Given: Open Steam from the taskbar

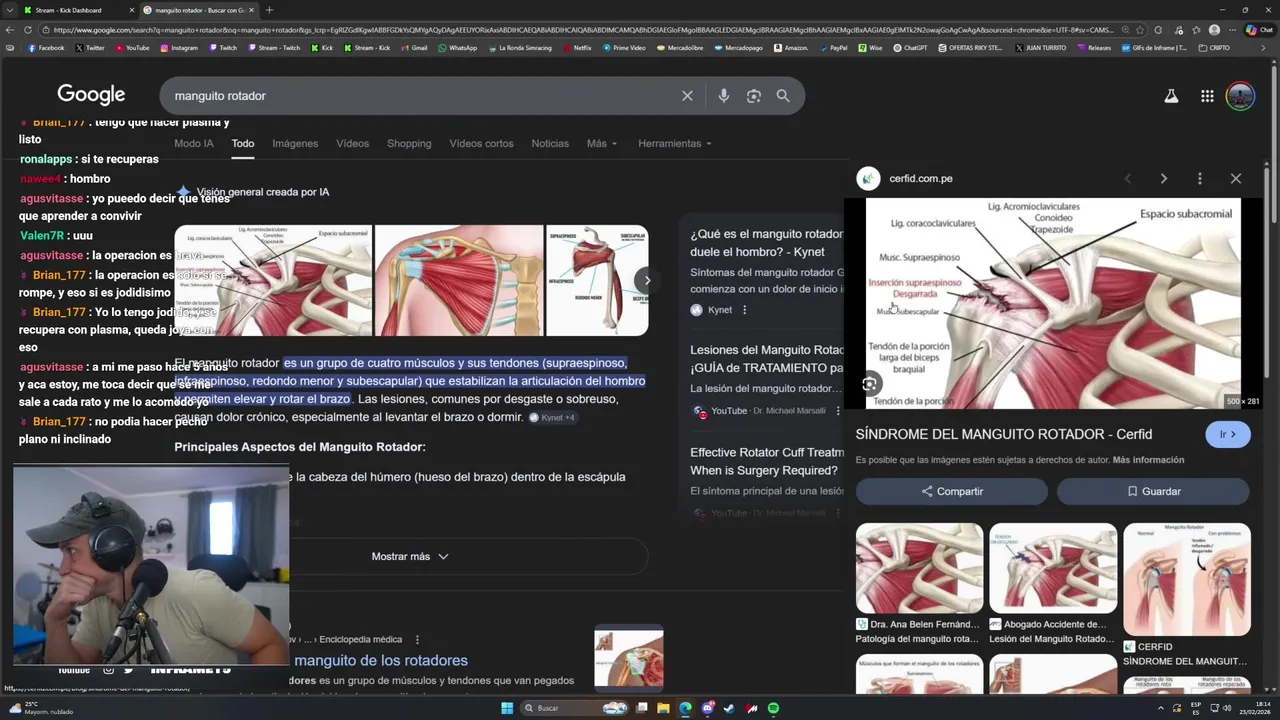Looking at the screenshot, I should pyautogui.click(x=729, y=708).
